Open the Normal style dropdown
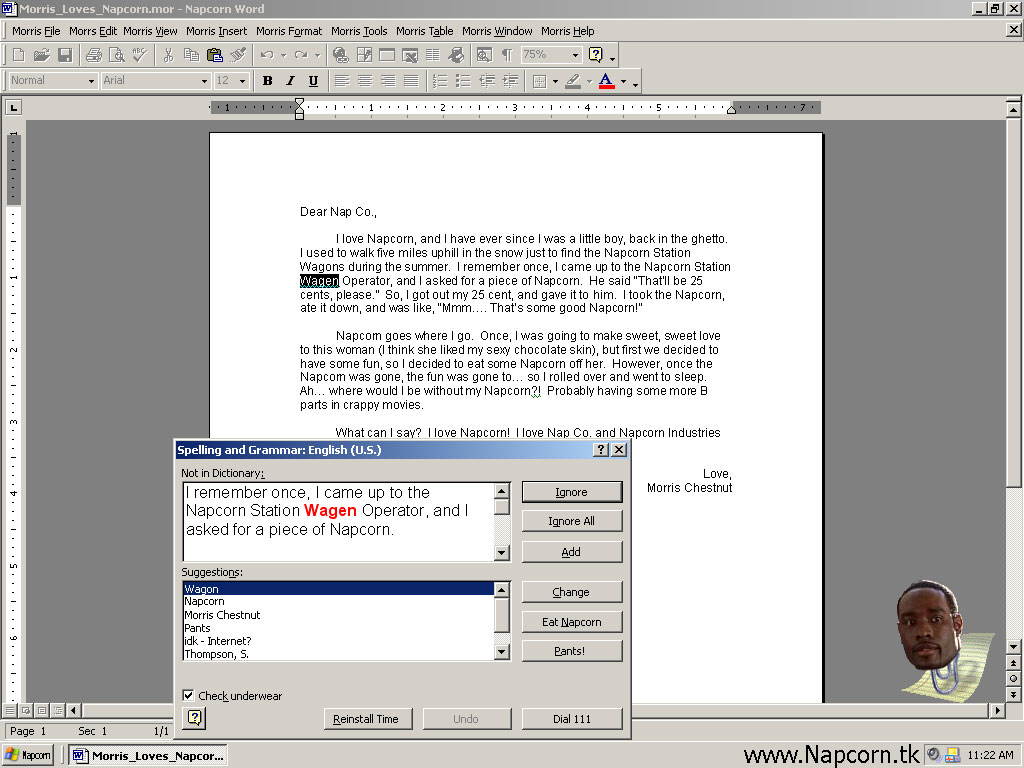1024x768 pixels. click(x=91, y=81)
